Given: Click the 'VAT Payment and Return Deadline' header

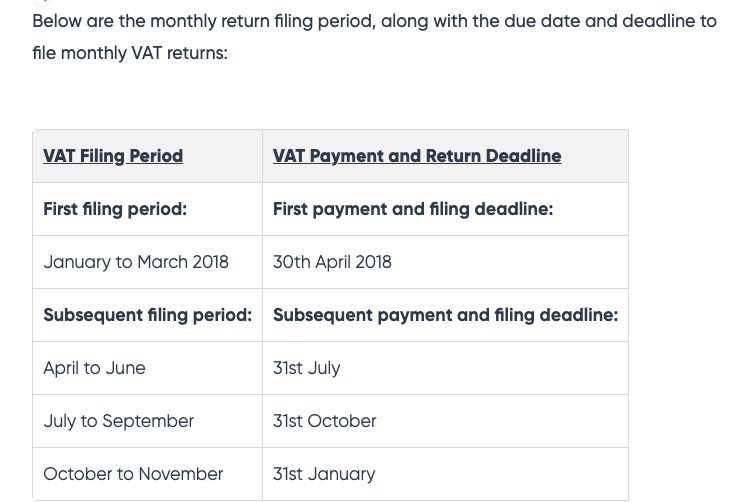Looking at the screenshot, I should click(417, 156).
